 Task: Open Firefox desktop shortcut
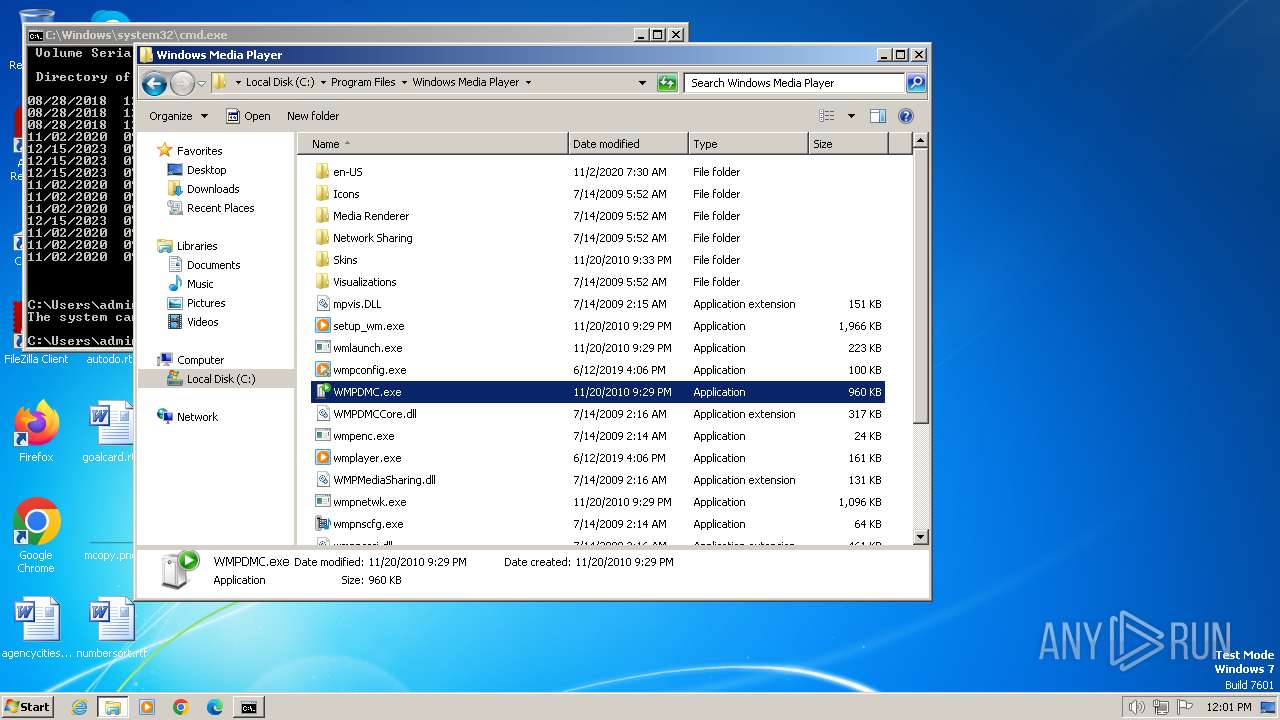coord(36,430)
